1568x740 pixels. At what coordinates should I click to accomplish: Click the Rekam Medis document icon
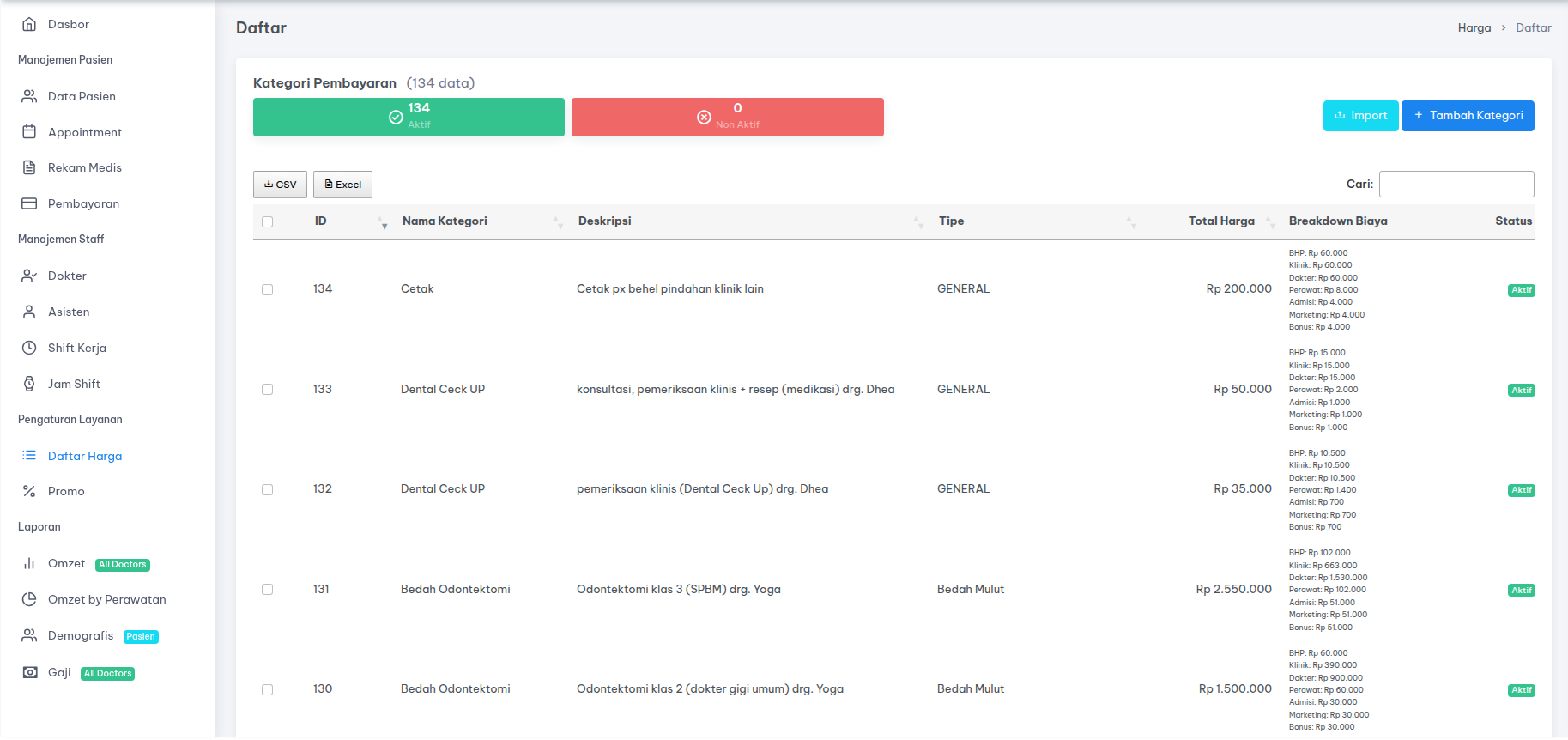[29, 167]
